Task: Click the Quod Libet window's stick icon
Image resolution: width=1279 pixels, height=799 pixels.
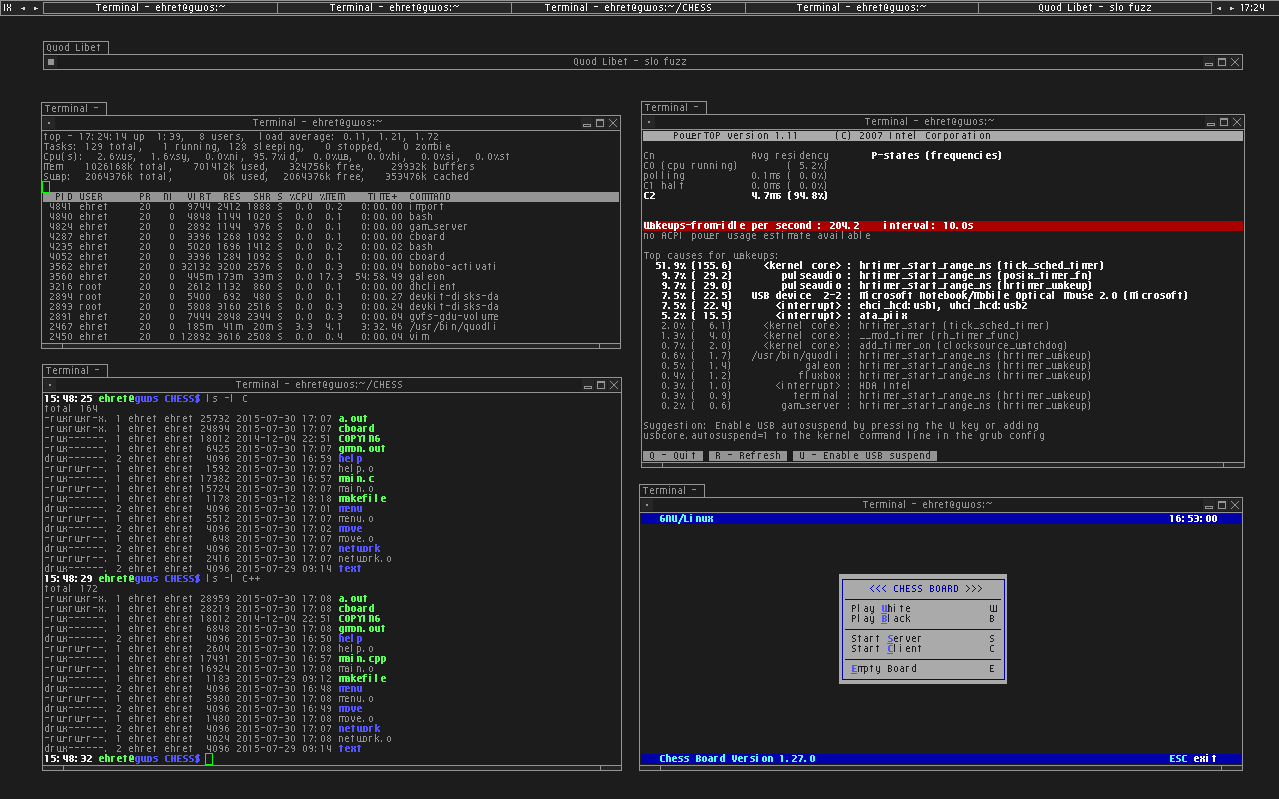Action: tap(51, 62)
